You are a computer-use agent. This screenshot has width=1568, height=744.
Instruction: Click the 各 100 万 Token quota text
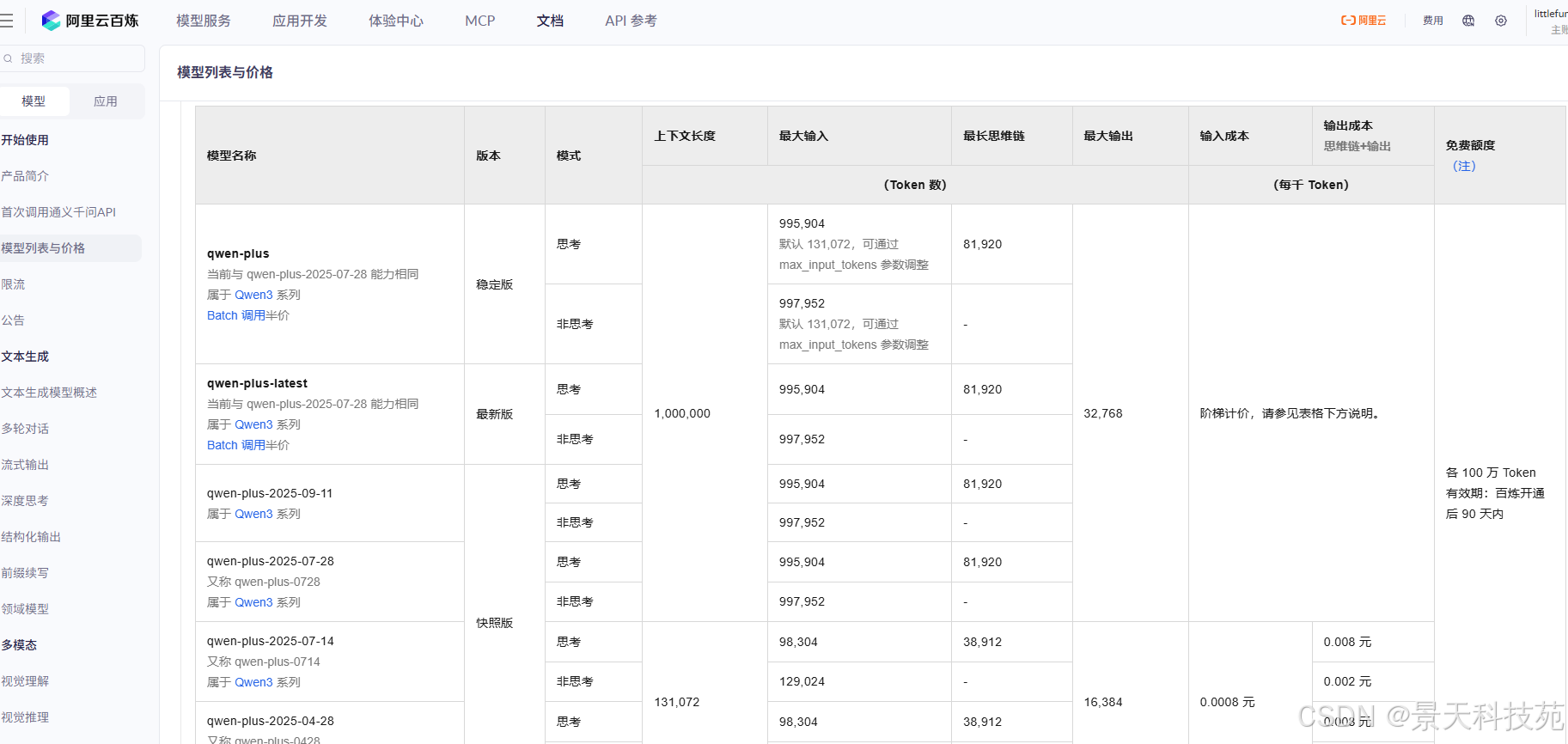point(1491,473)
